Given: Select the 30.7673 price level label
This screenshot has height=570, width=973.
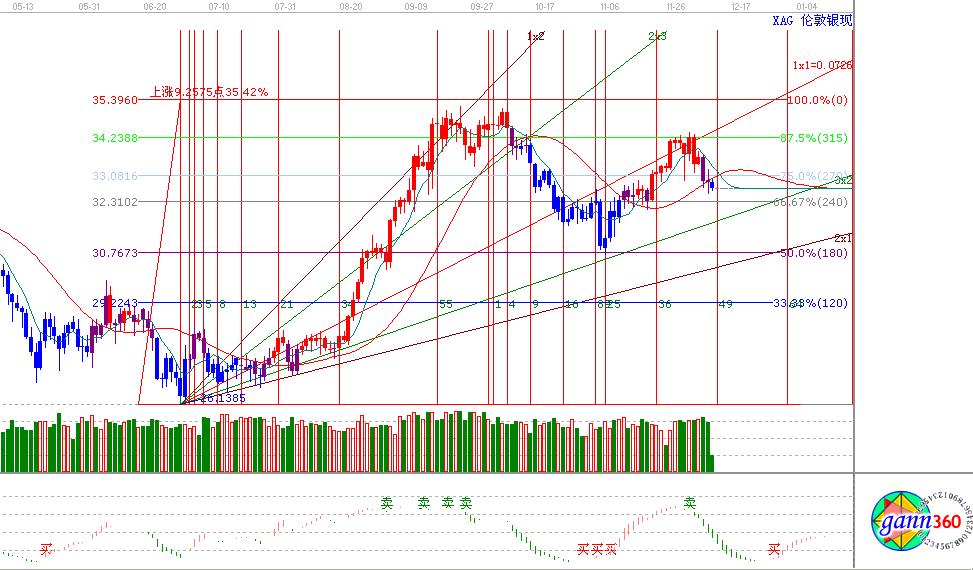Looking at the screenshot, I should point(114,253).
